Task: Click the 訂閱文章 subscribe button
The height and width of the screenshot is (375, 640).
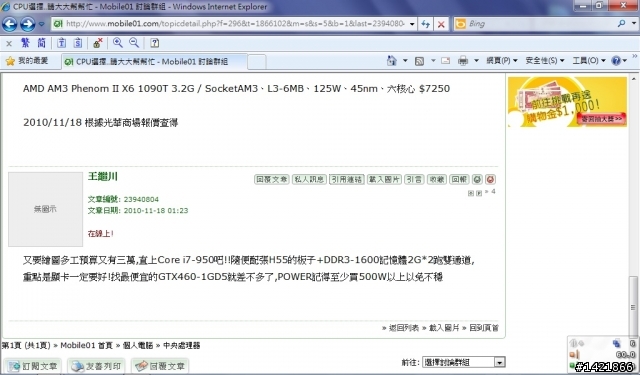Action: pos(33,366)
